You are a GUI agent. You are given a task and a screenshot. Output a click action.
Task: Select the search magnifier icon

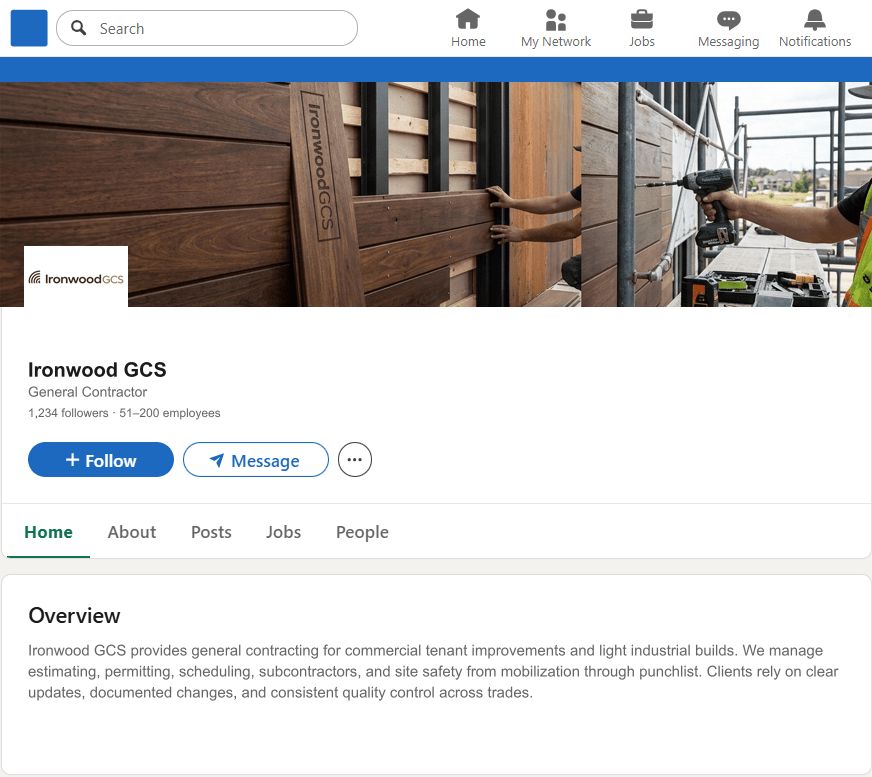78,28
